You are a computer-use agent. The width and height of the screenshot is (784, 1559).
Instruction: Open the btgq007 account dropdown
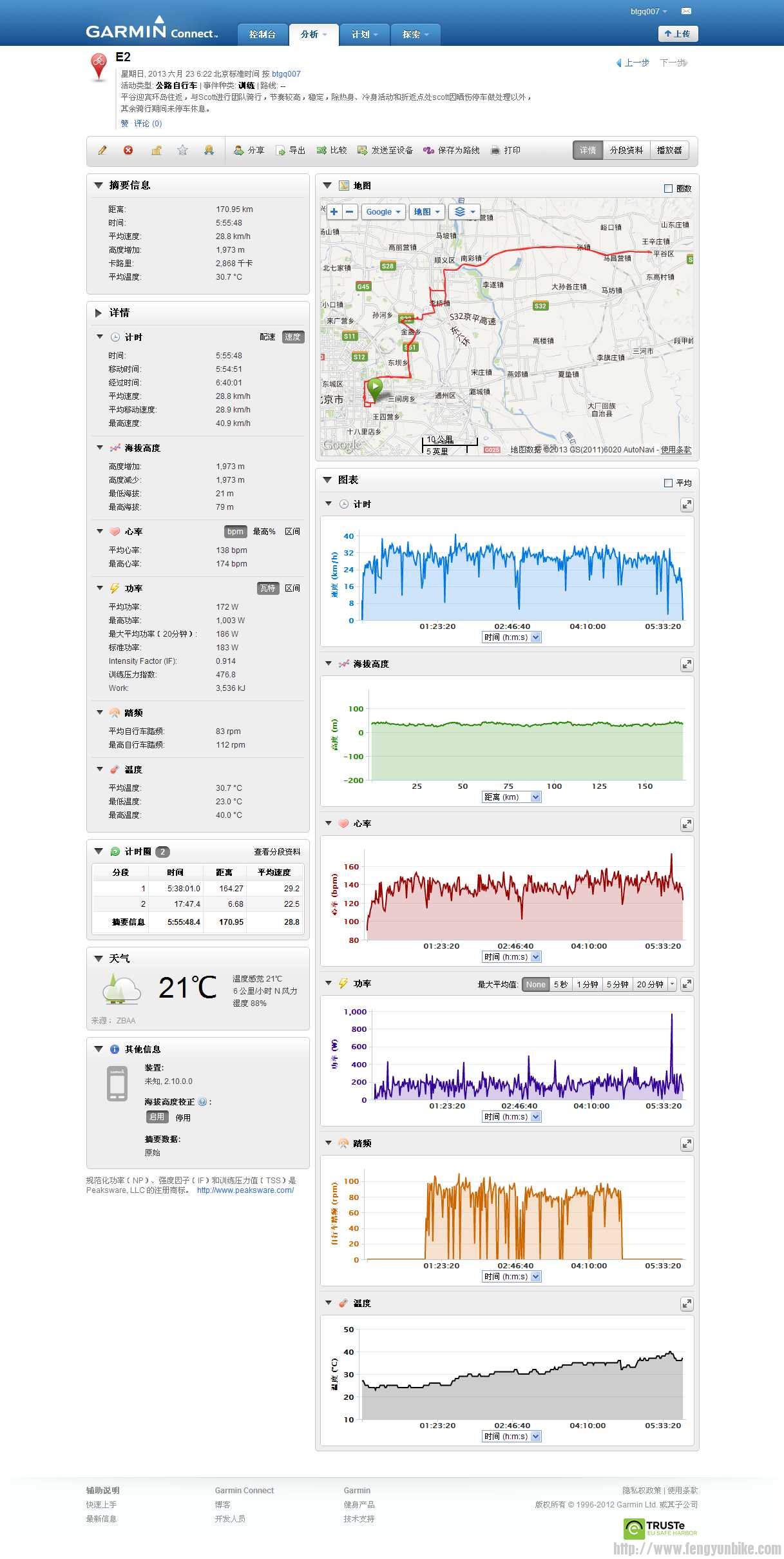pos(649,12)
